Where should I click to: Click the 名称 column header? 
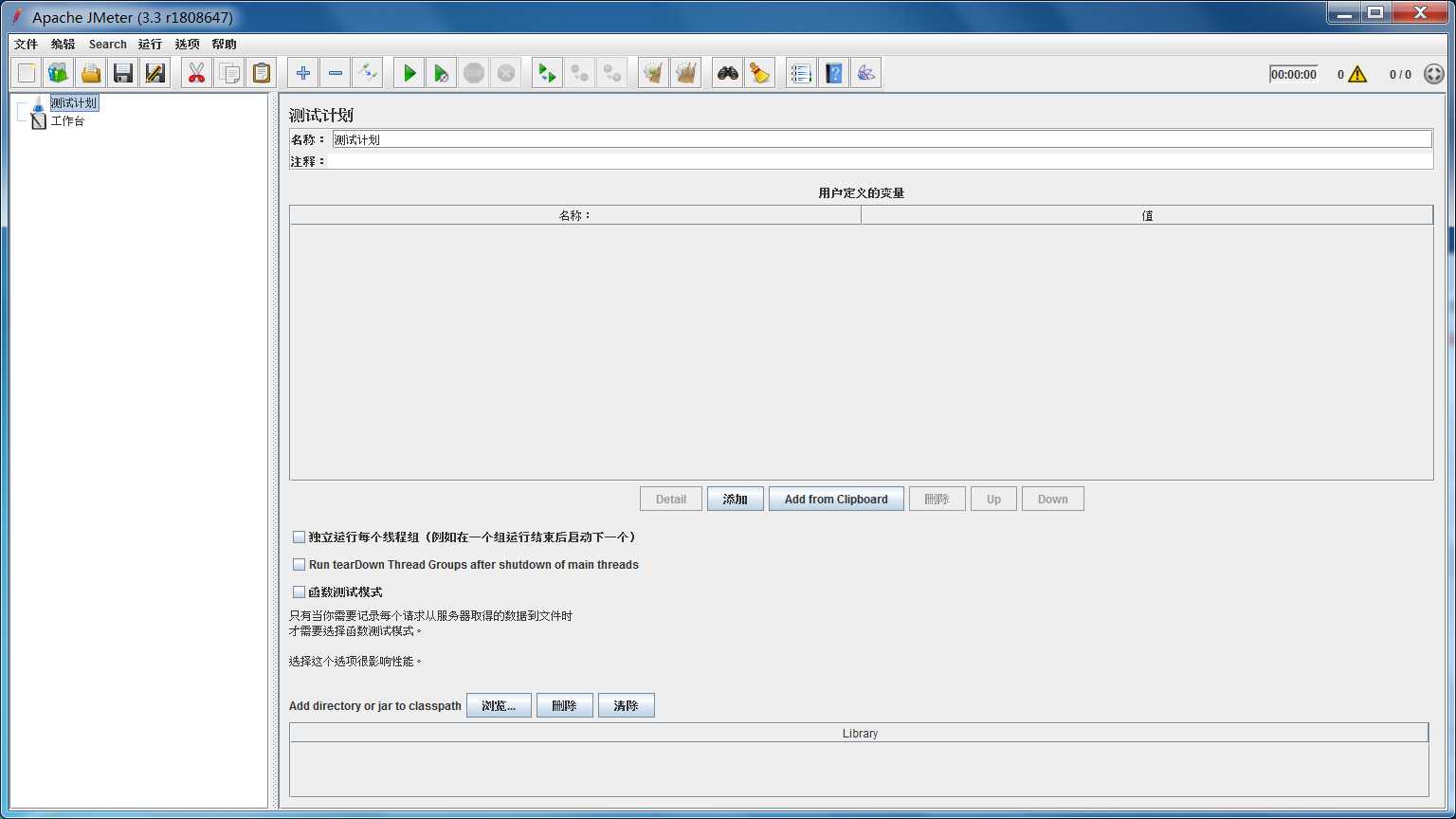click(575, 215)
